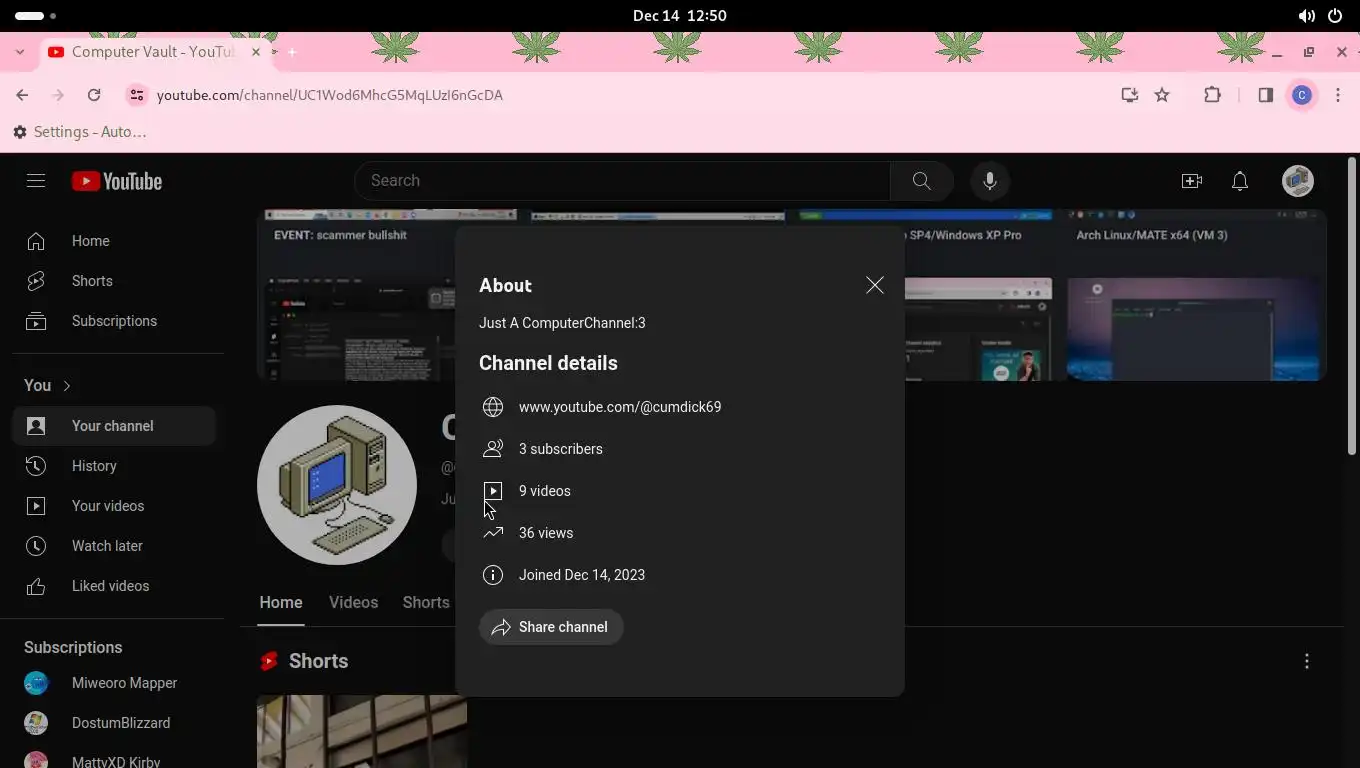Expand the You section chevron

pos(67,386)
